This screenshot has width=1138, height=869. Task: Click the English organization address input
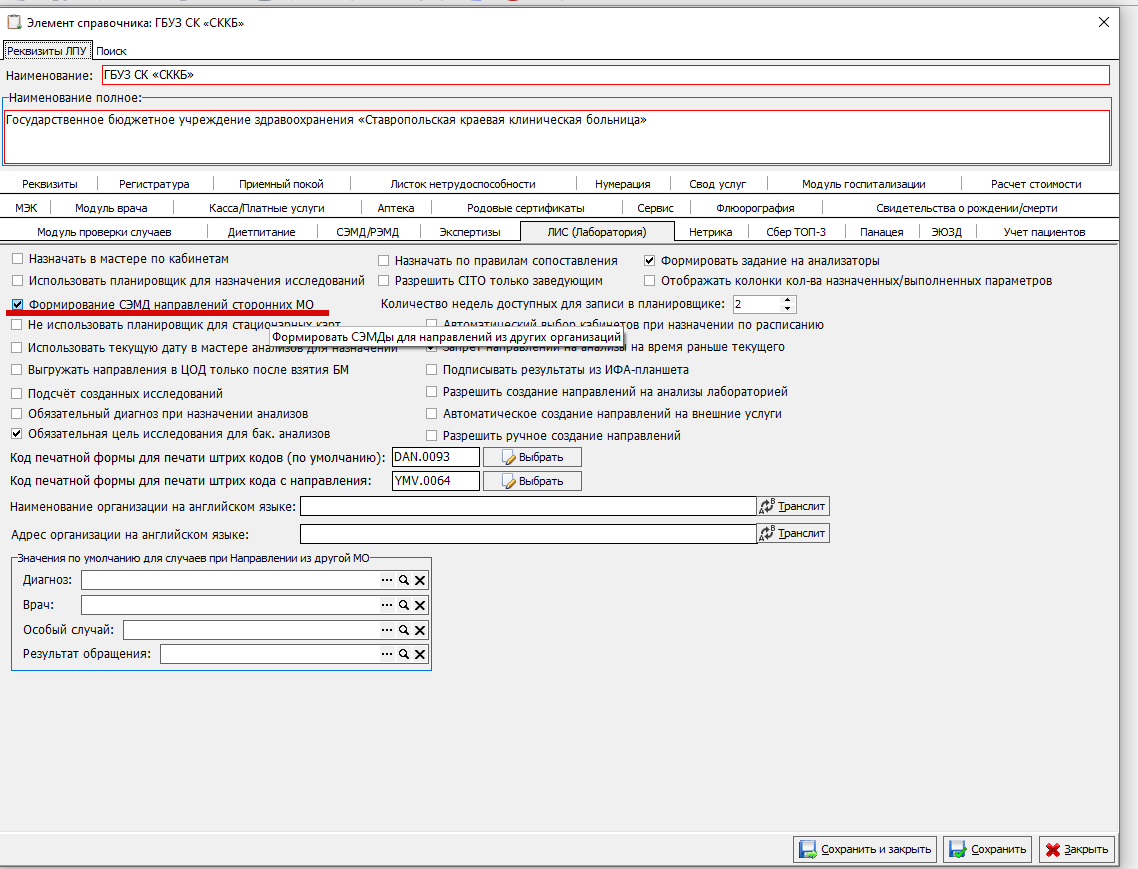[x=528, y=534]
